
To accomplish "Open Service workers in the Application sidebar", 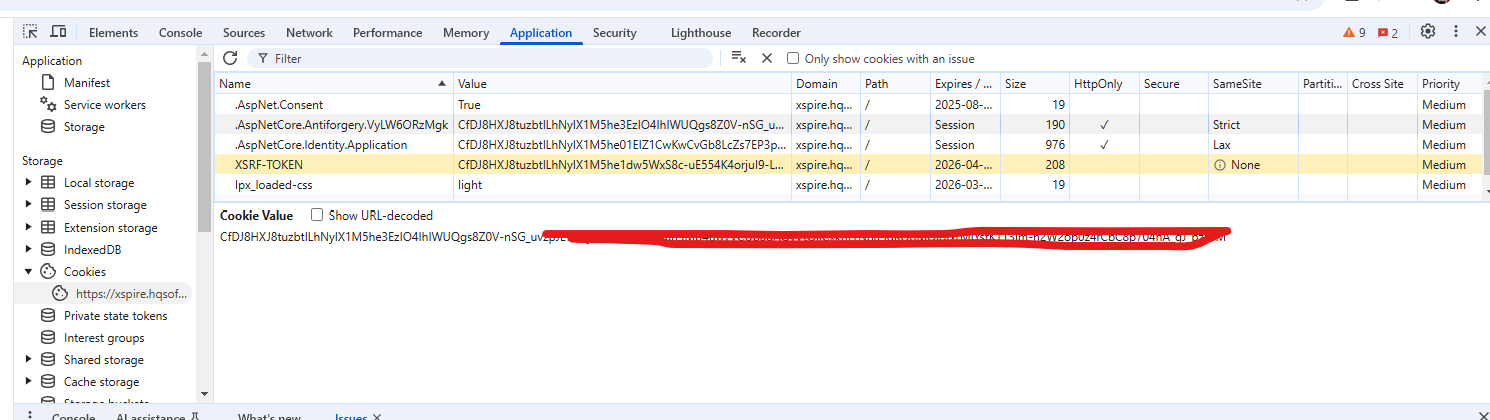I will (x=104, y=105).
